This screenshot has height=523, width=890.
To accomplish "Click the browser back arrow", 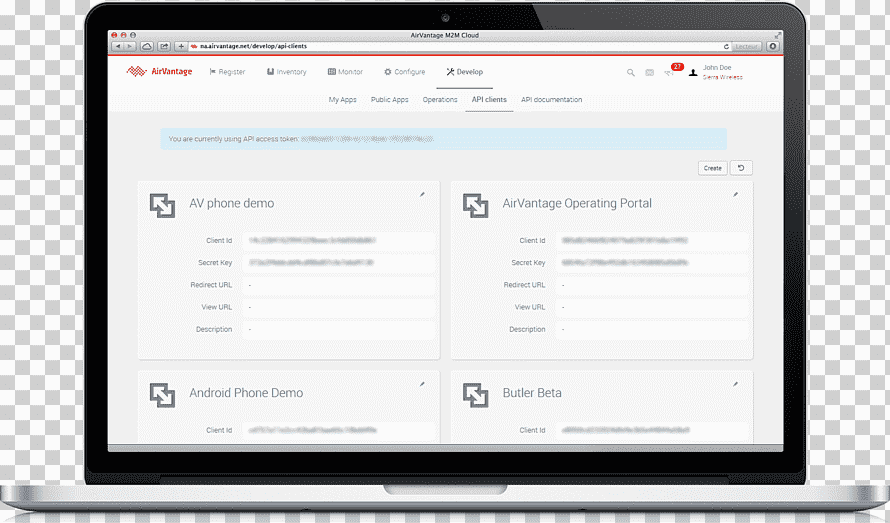I will pos(117,46).
